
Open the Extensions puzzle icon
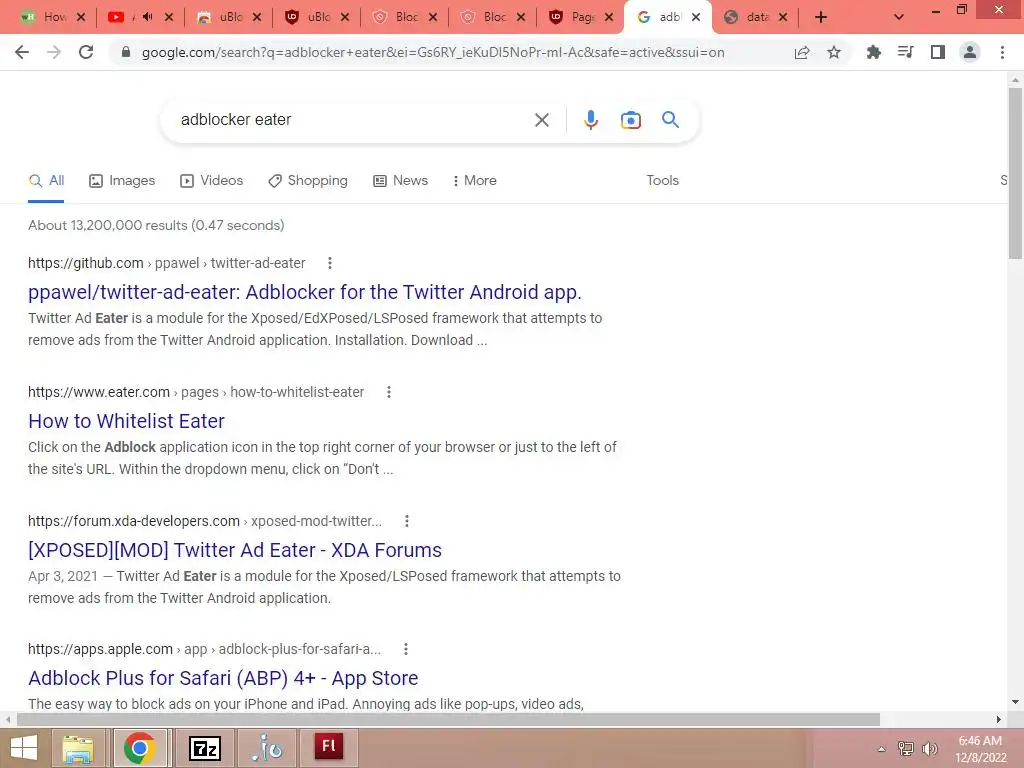pyautogui.click(x=873, y=52)
